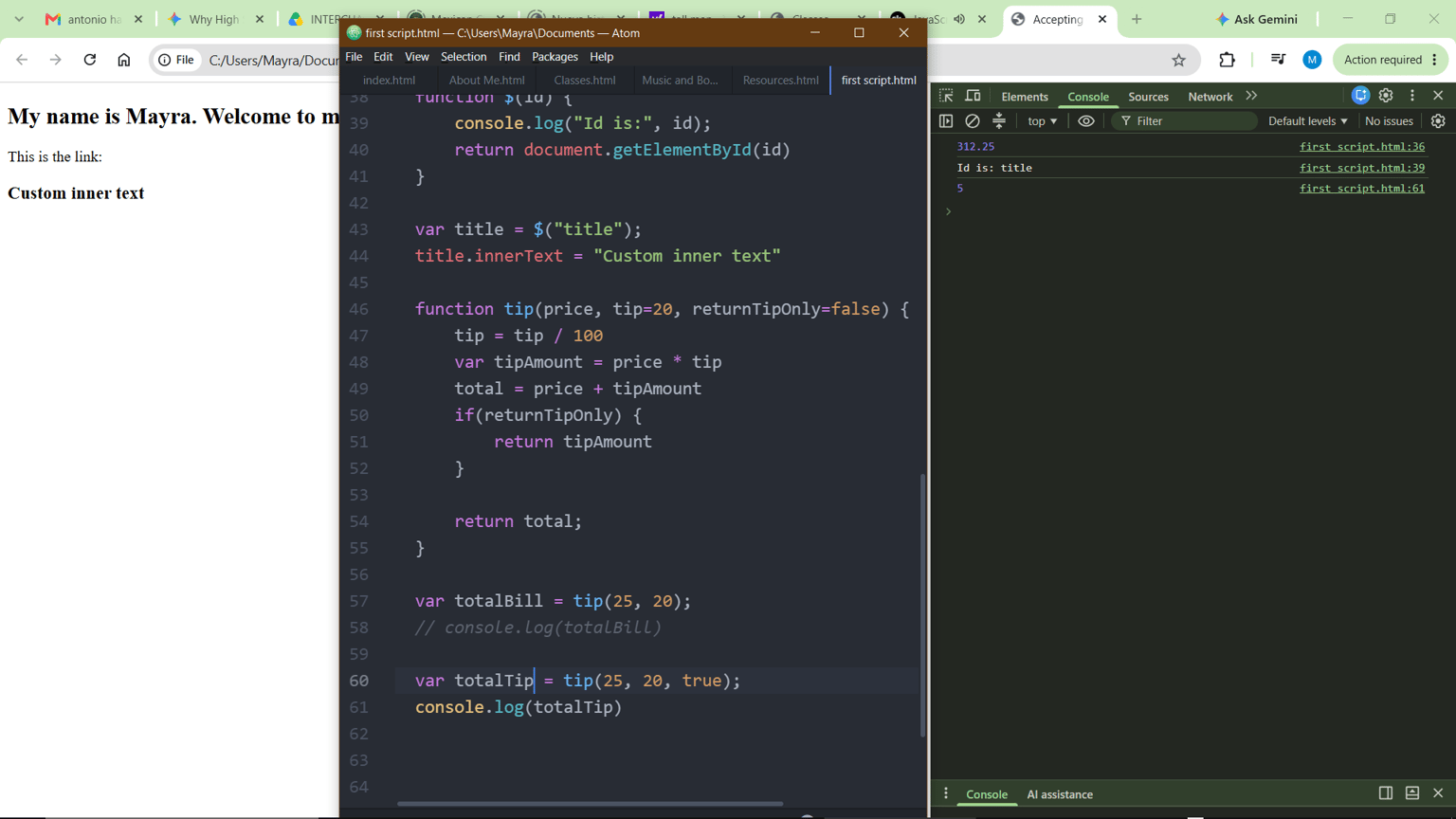Open the first_script.html:39 source link
The width and height of the screenshot is (1456, 819).
pyautogui.click(x=1362, y=168)
